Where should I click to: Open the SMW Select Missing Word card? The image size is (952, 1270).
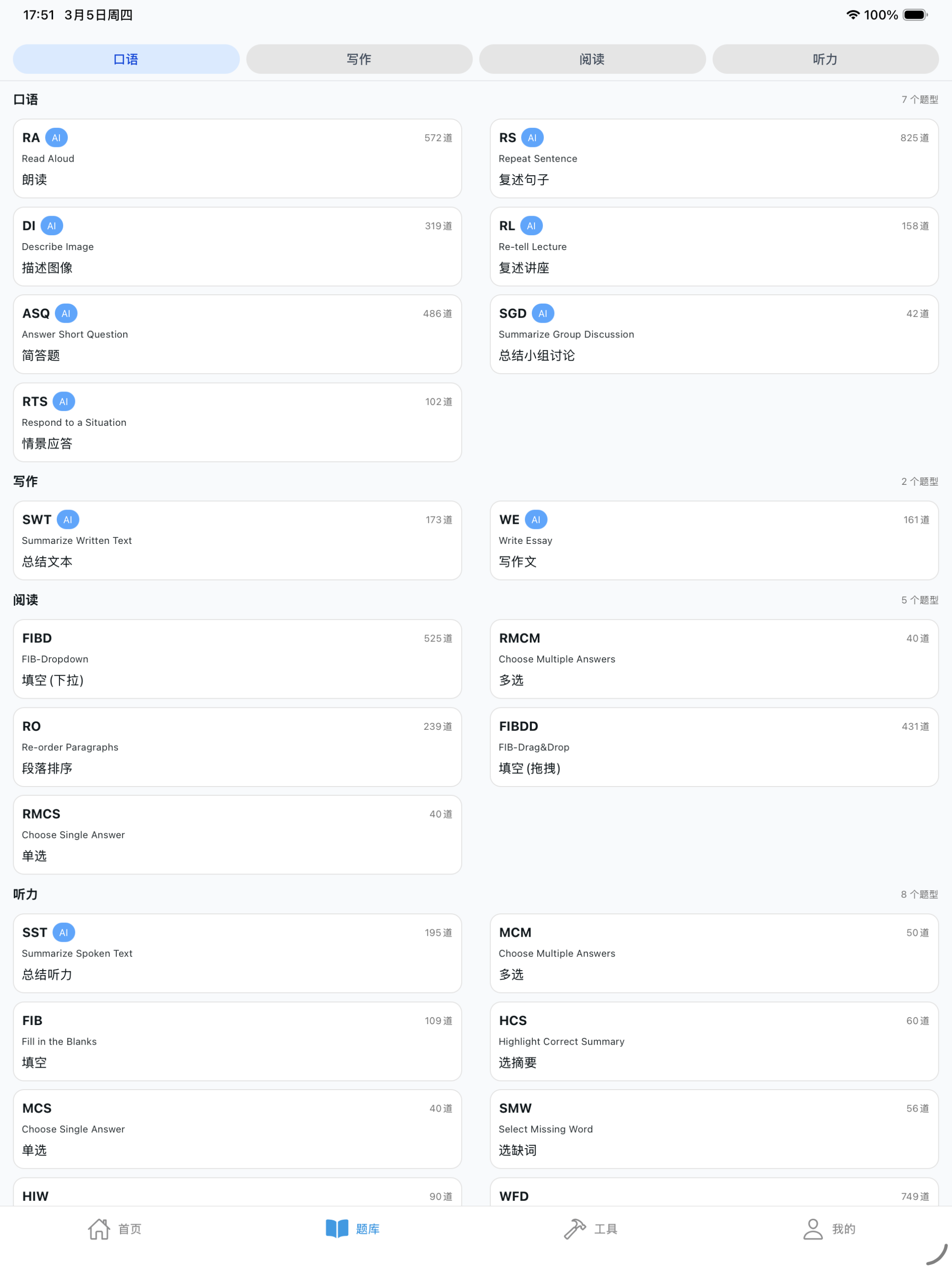[x=714, y=1129]
